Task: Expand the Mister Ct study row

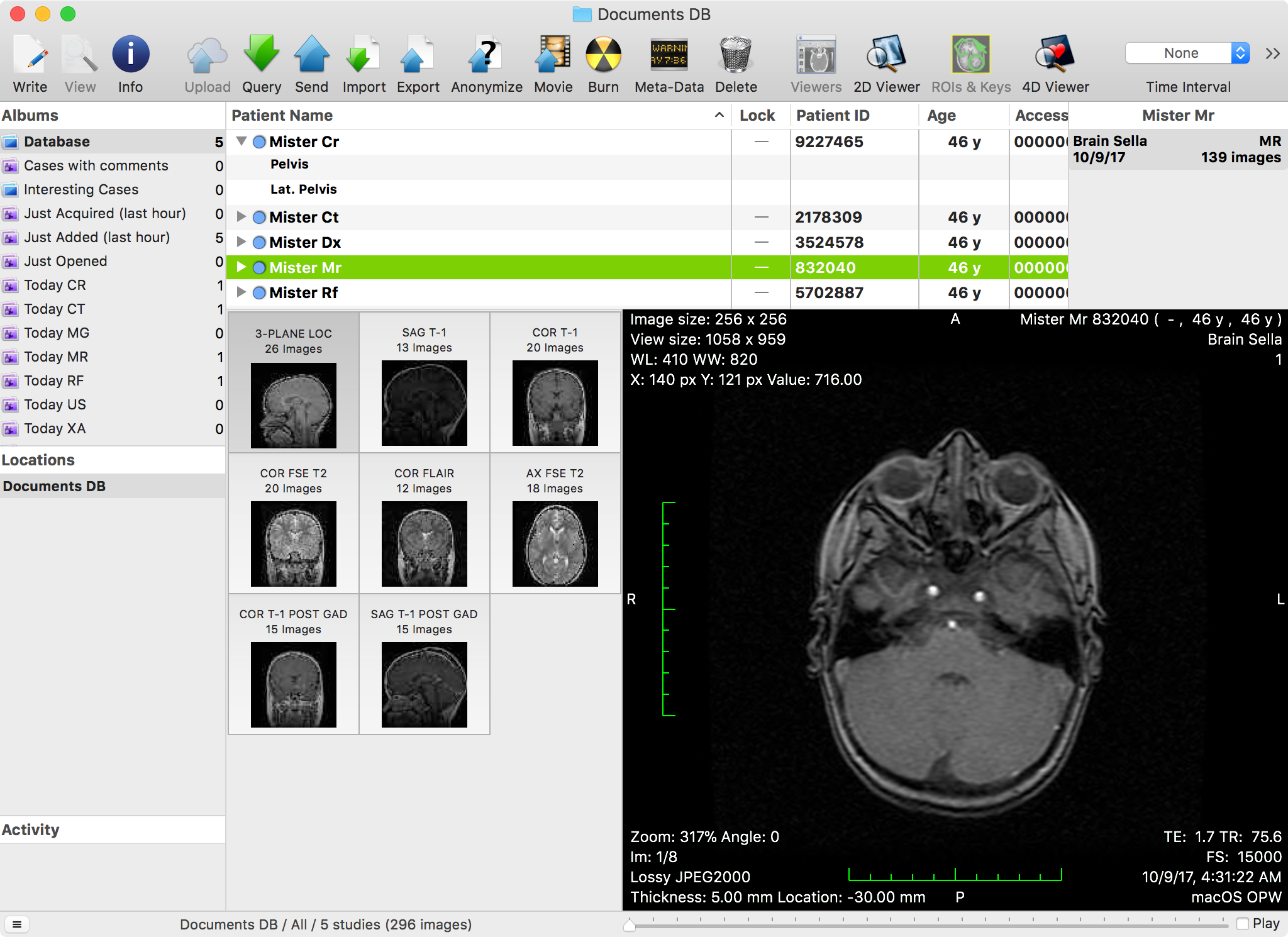Action: tap(241, 217)
